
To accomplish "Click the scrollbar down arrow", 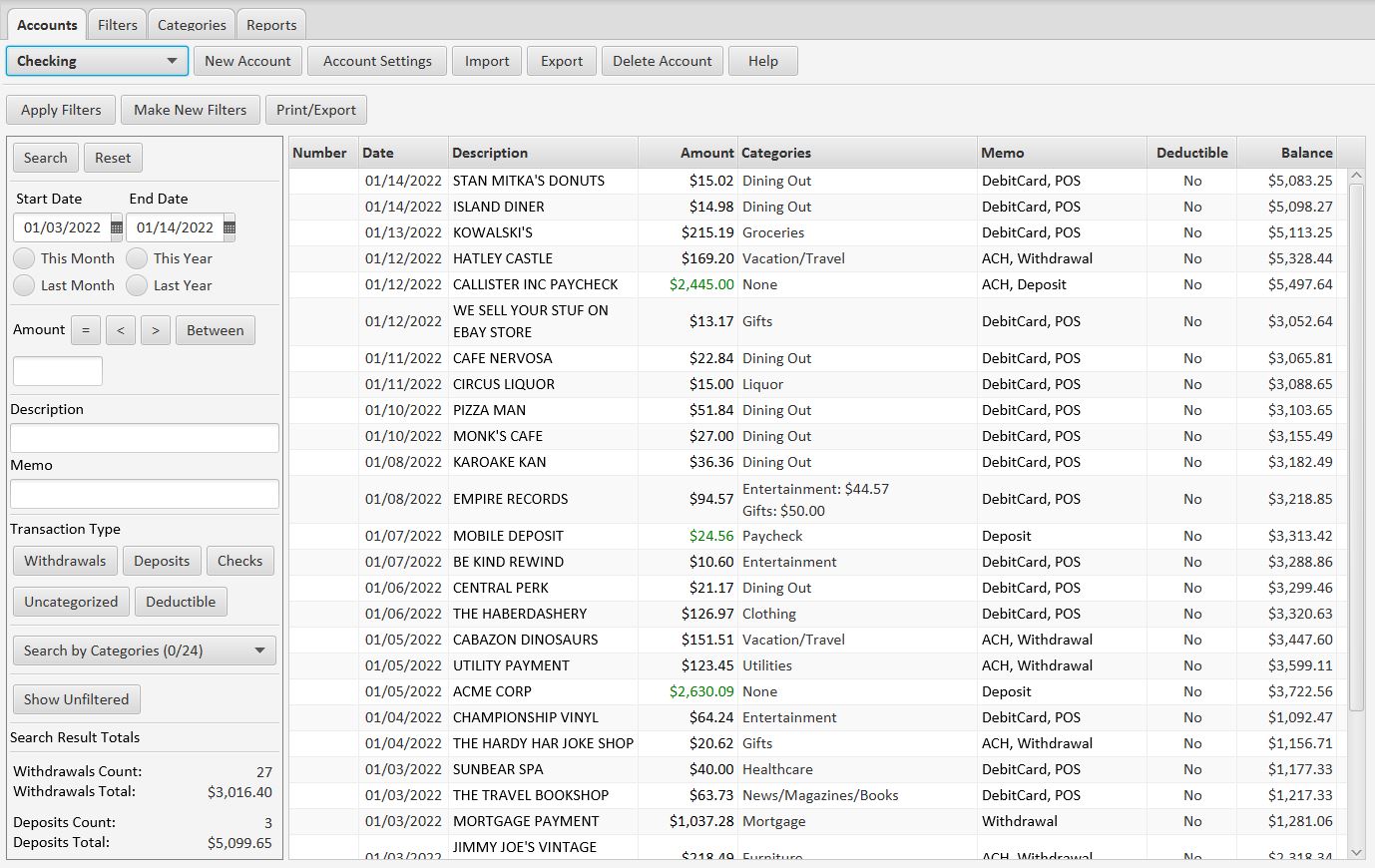I will [1356, 852].
